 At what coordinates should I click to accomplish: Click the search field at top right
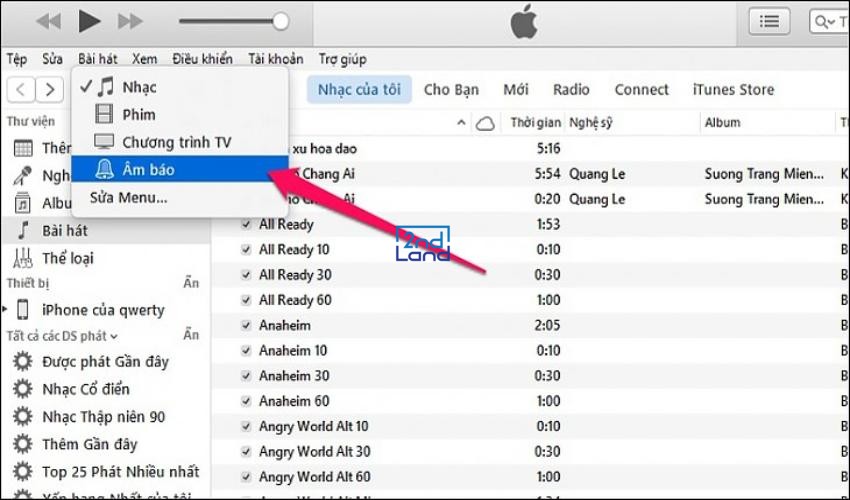point(829,22)
